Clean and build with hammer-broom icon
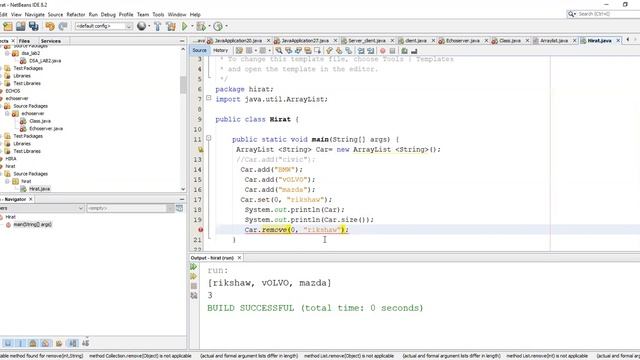 click(x=171, y=27)
